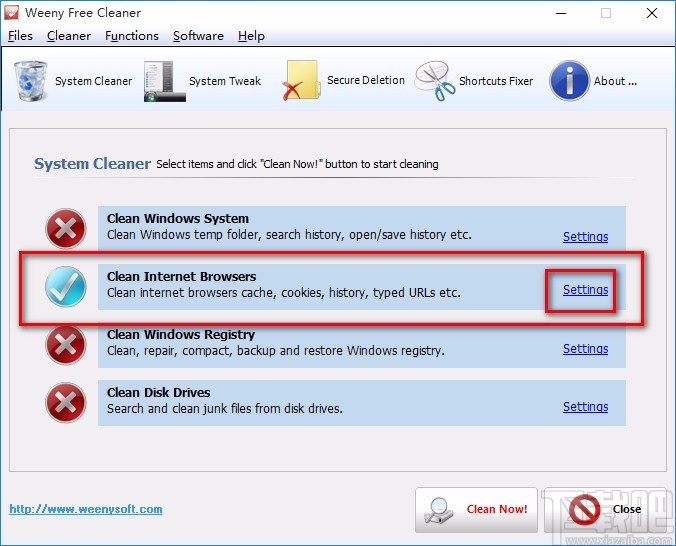Open Settings for Clean Disk Drives
Image resolution: width=676 pixels, height=546 pixels.
[585, 407]
